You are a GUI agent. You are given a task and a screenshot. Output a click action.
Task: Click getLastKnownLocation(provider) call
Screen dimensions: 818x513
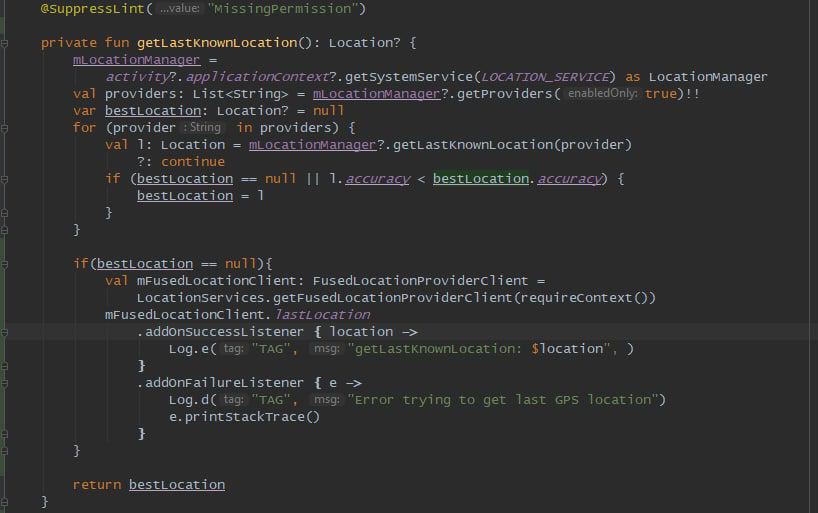click(x=512, y=145)
